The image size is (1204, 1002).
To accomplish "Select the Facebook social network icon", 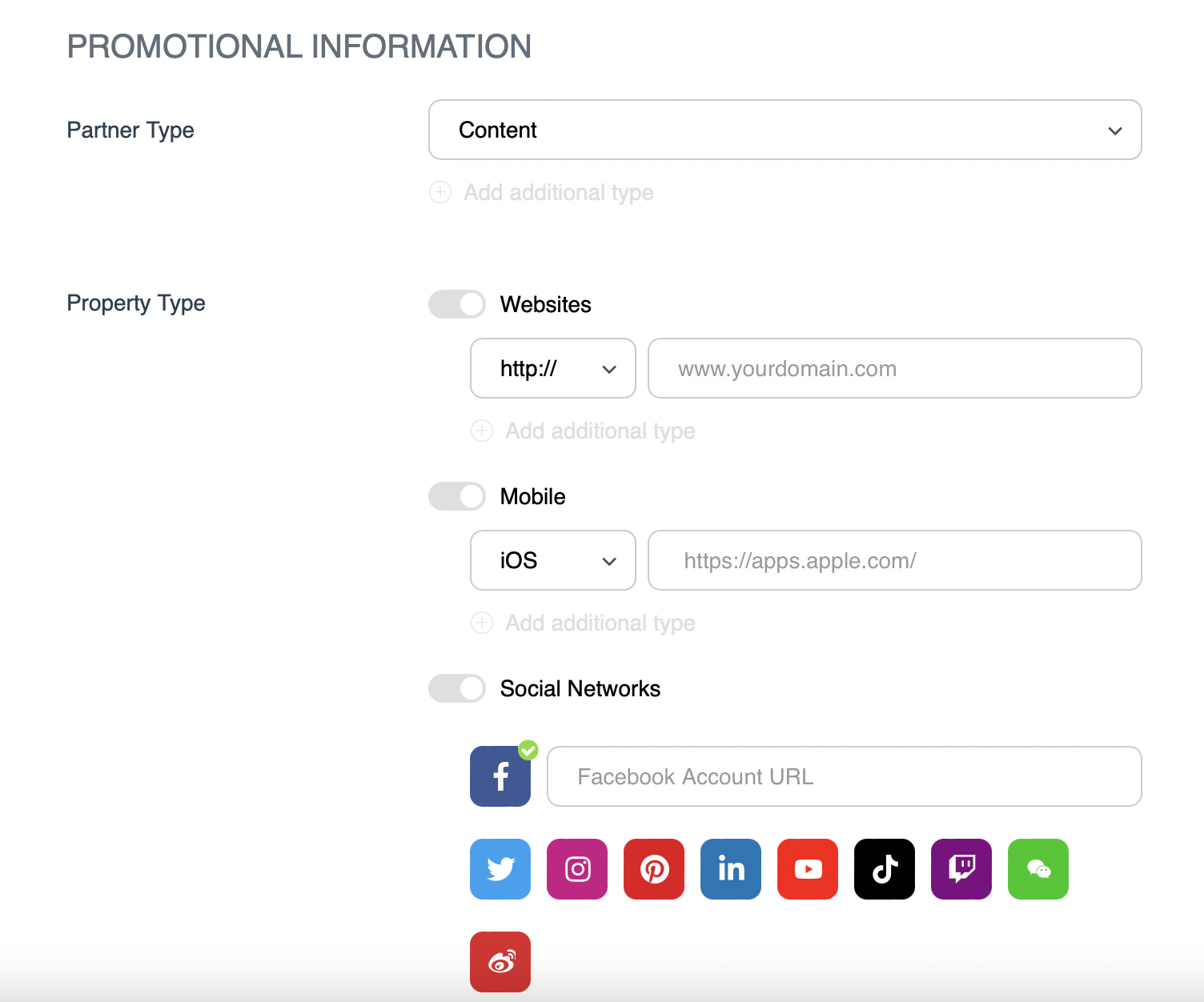I will coord(500,776).
